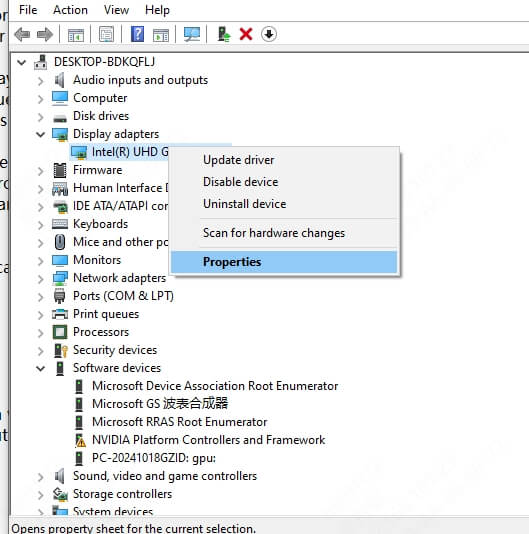Image resolution: width=529 pixels, height=534 pixels.
Task: Expand the Network adapters category
Action: pyautogui.click(x=41, y=279)
